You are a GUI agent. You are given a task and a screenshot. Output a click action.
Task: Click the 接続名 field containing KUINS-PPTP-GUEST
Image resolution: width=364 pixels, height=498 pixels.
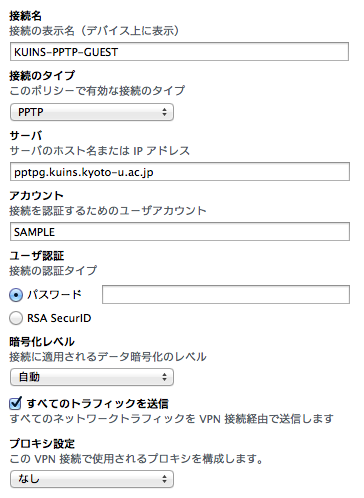pos(179,52)
